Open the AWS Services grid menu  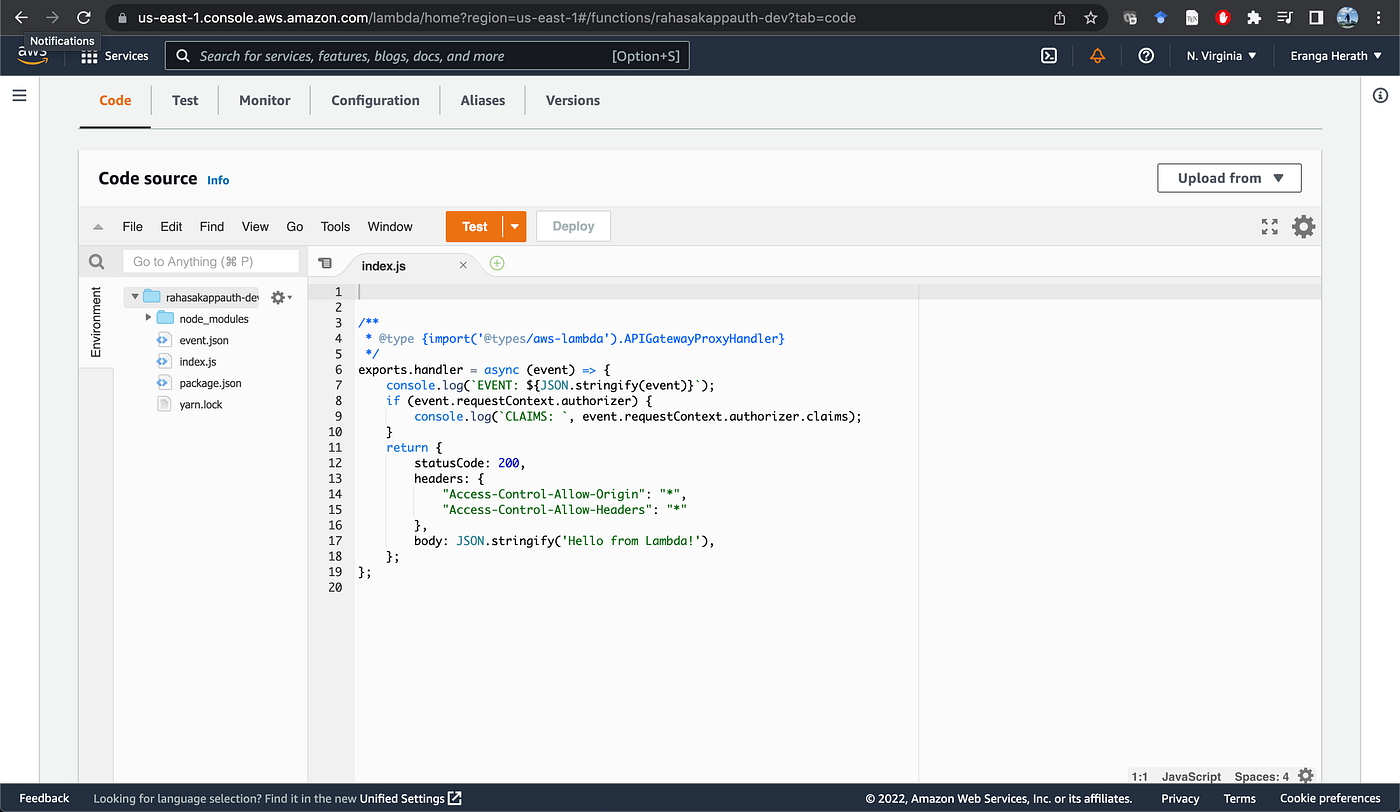tap(89, 56)
